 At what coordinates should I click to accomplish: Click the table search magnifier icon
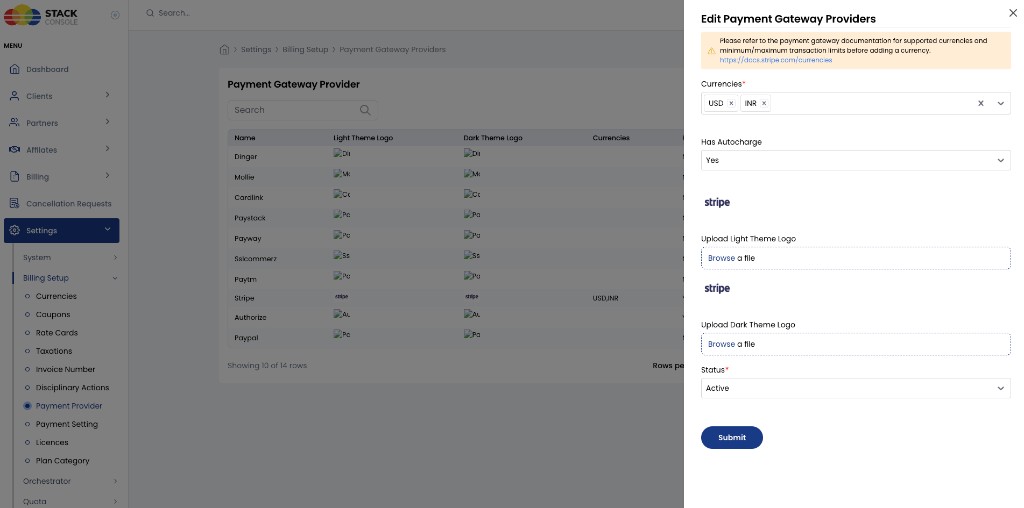(x=365, y=110)
